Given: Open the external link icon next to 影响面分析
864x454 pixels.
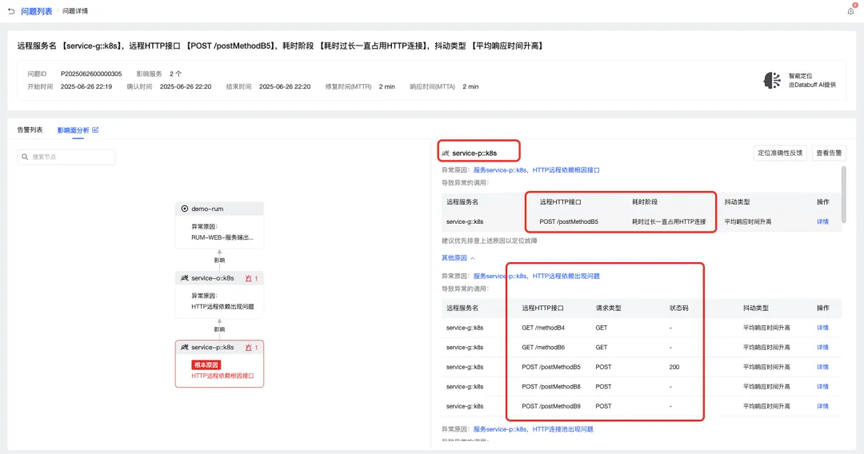Looking at the screenshot, I should [95, 130].
